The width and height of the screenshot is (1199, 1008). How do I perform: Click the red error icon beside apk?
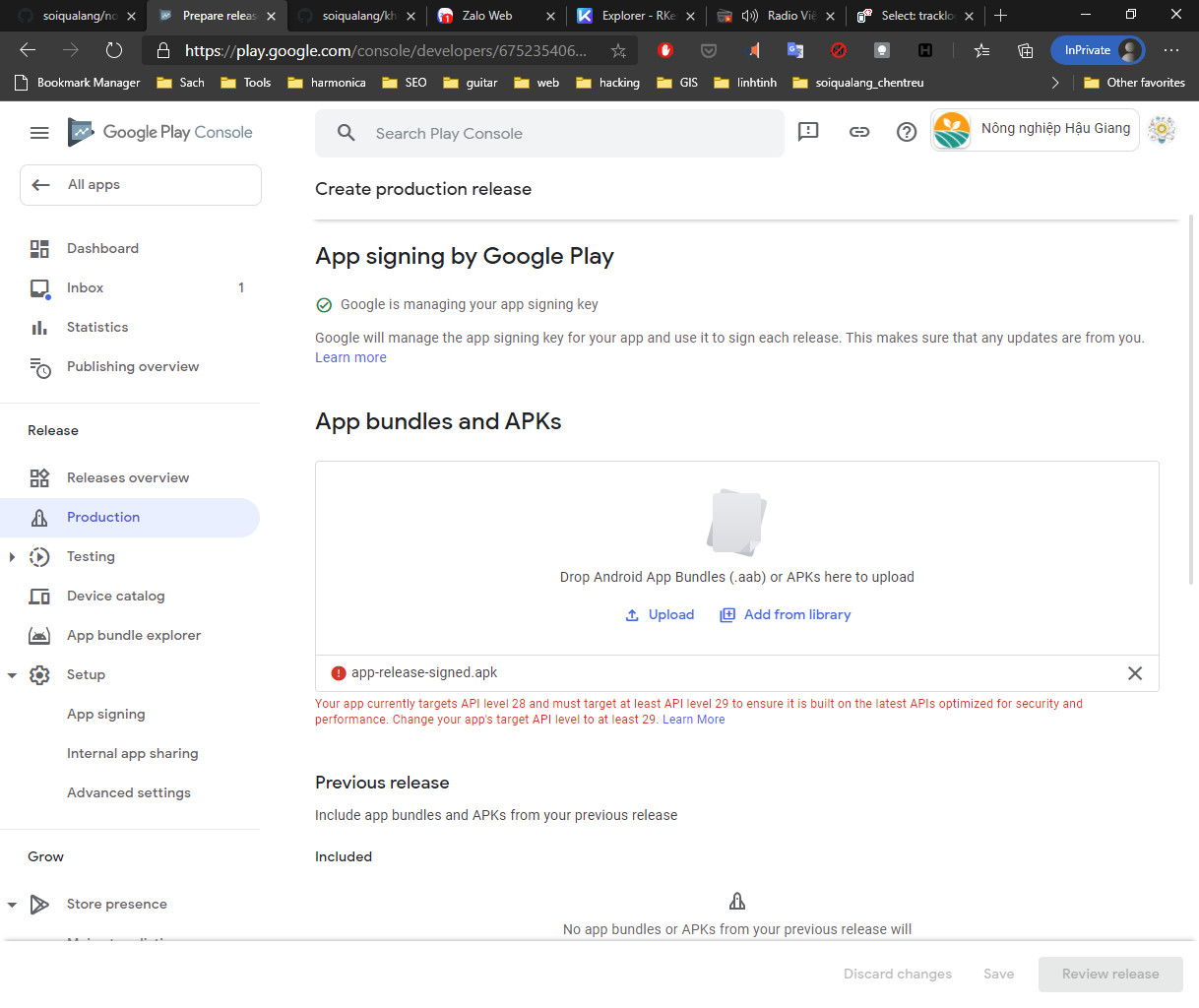point(339,673)
